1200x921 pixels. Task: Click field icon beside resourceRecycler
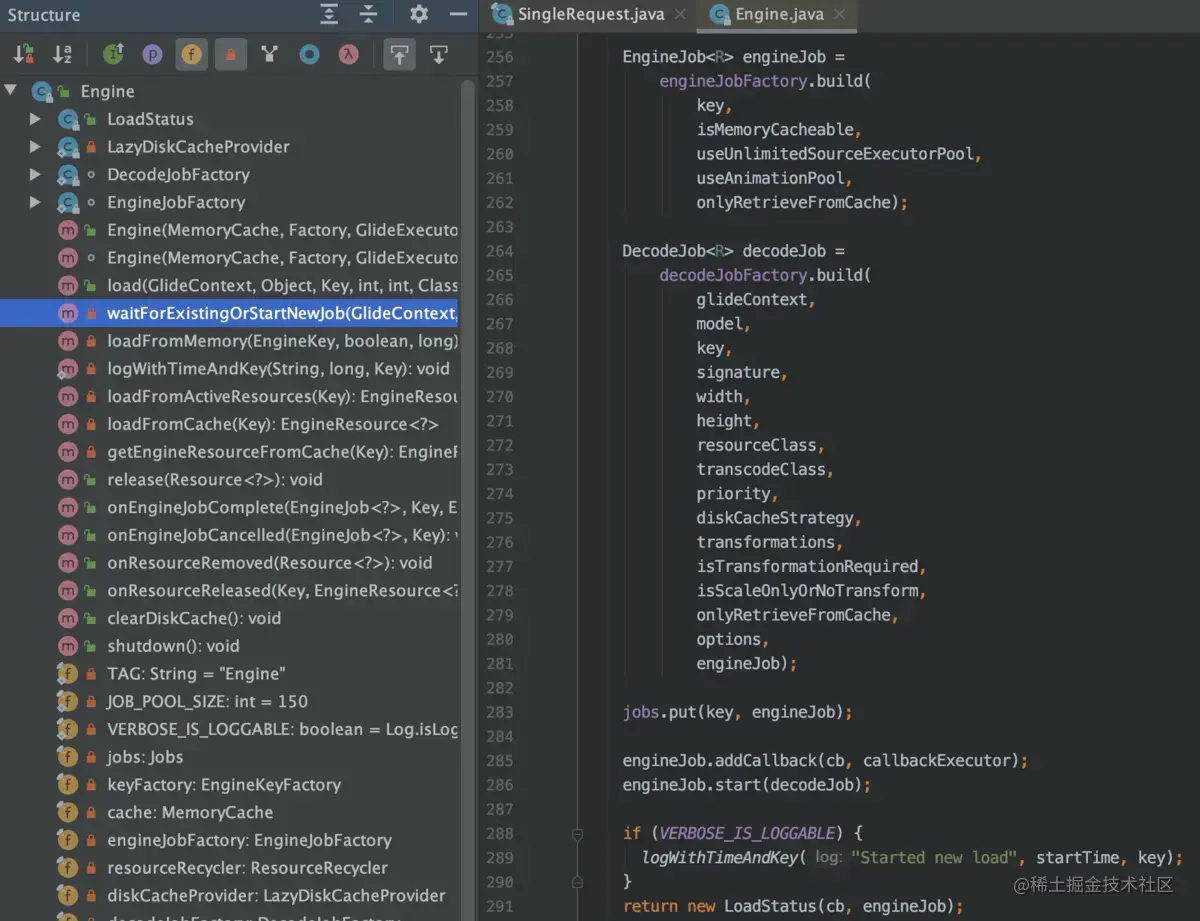point(67,868)
